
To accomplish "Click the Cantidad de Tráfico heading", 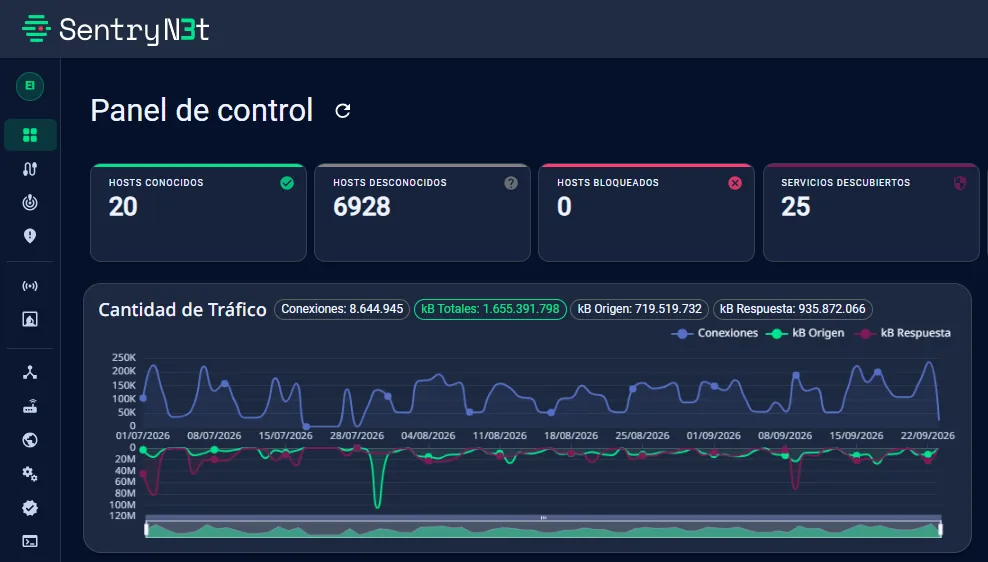I will pyautogui.click(x=183, y=309).
